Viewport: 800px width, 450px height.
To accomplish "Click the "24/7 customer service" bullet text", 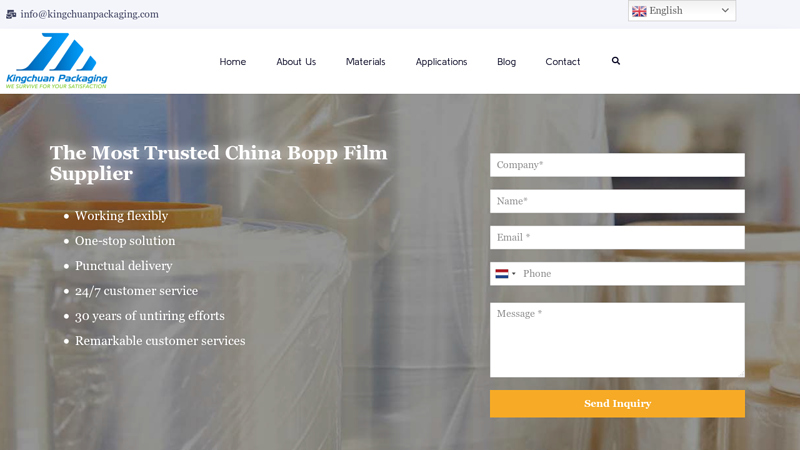I will (136, 291).
